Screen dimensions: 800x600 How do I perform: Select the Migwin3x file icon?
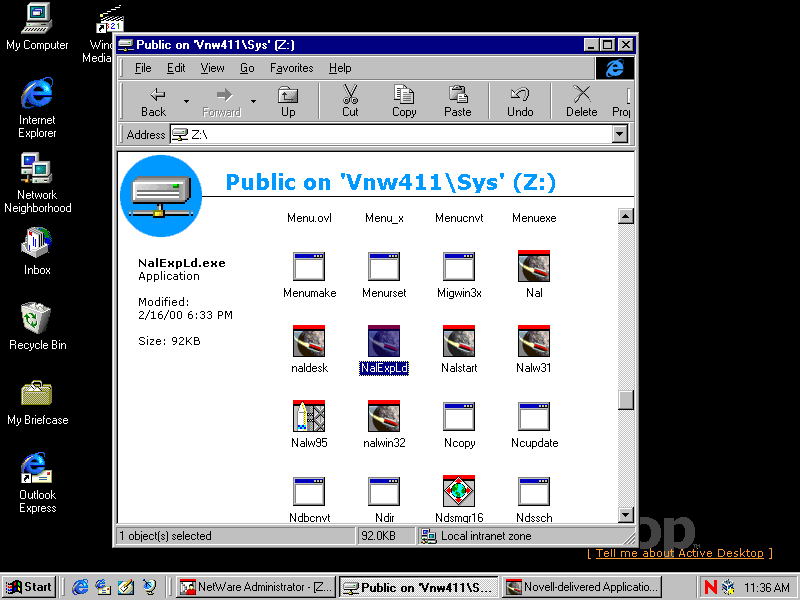[x=459, y=266]
